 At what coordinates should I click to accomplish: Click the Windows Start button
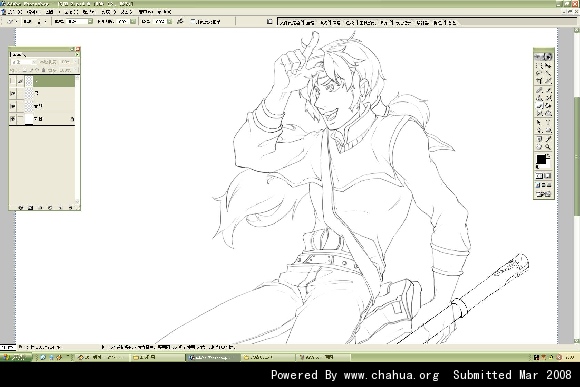[x=16, y=357]
